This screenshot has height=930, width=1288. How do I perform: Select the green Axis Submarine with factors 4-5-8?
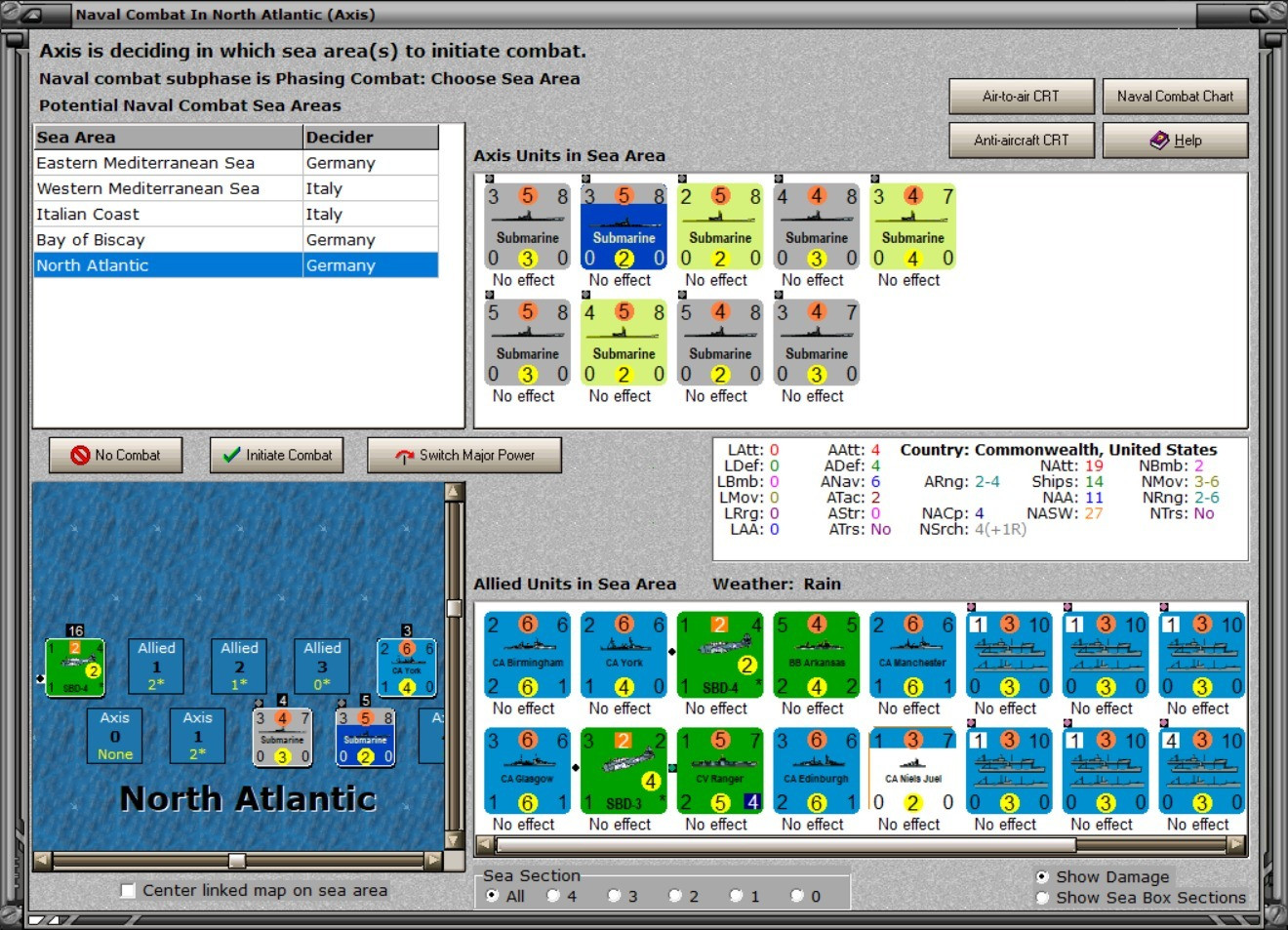point(624,344)
